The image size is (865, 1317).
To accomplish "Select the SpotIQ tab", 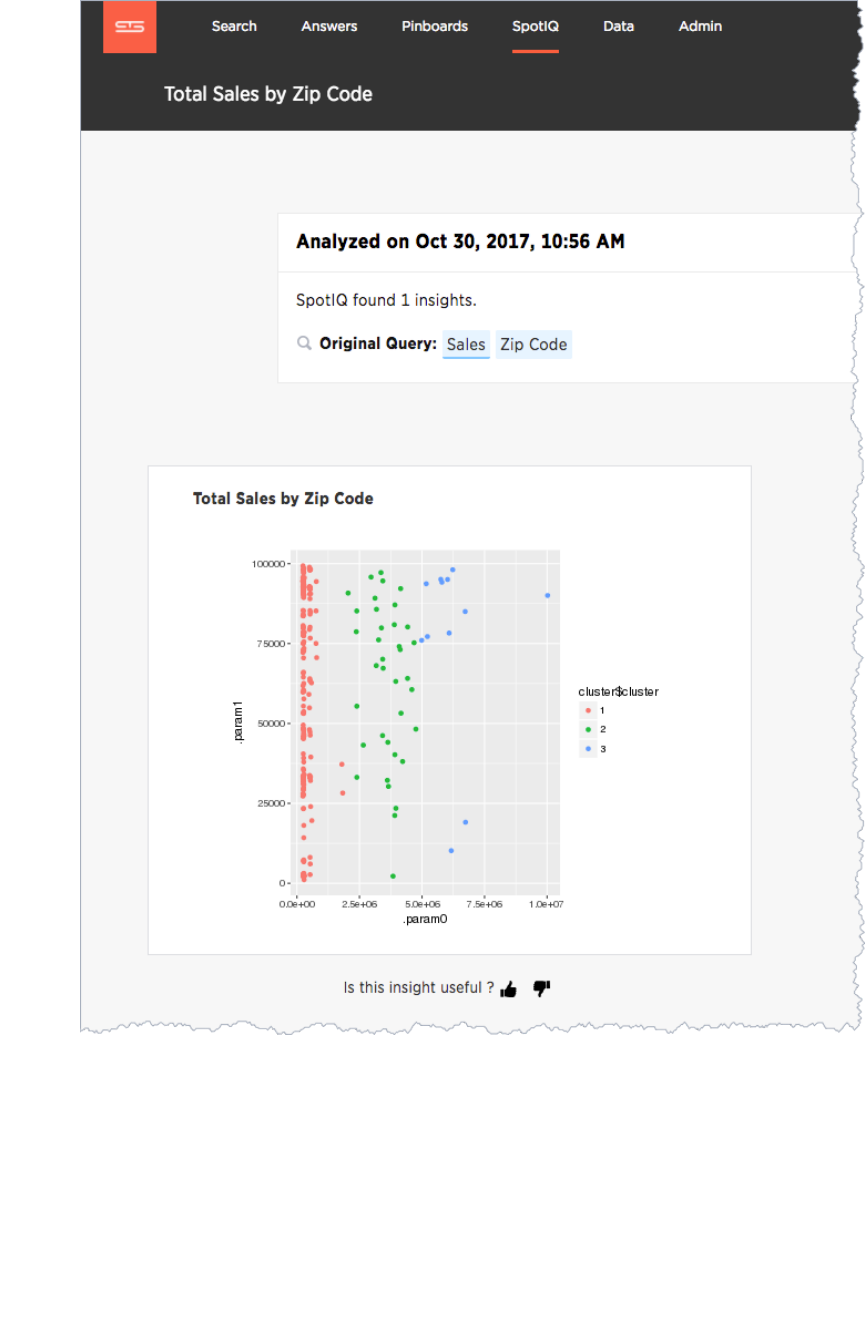I will click(535, 26).
